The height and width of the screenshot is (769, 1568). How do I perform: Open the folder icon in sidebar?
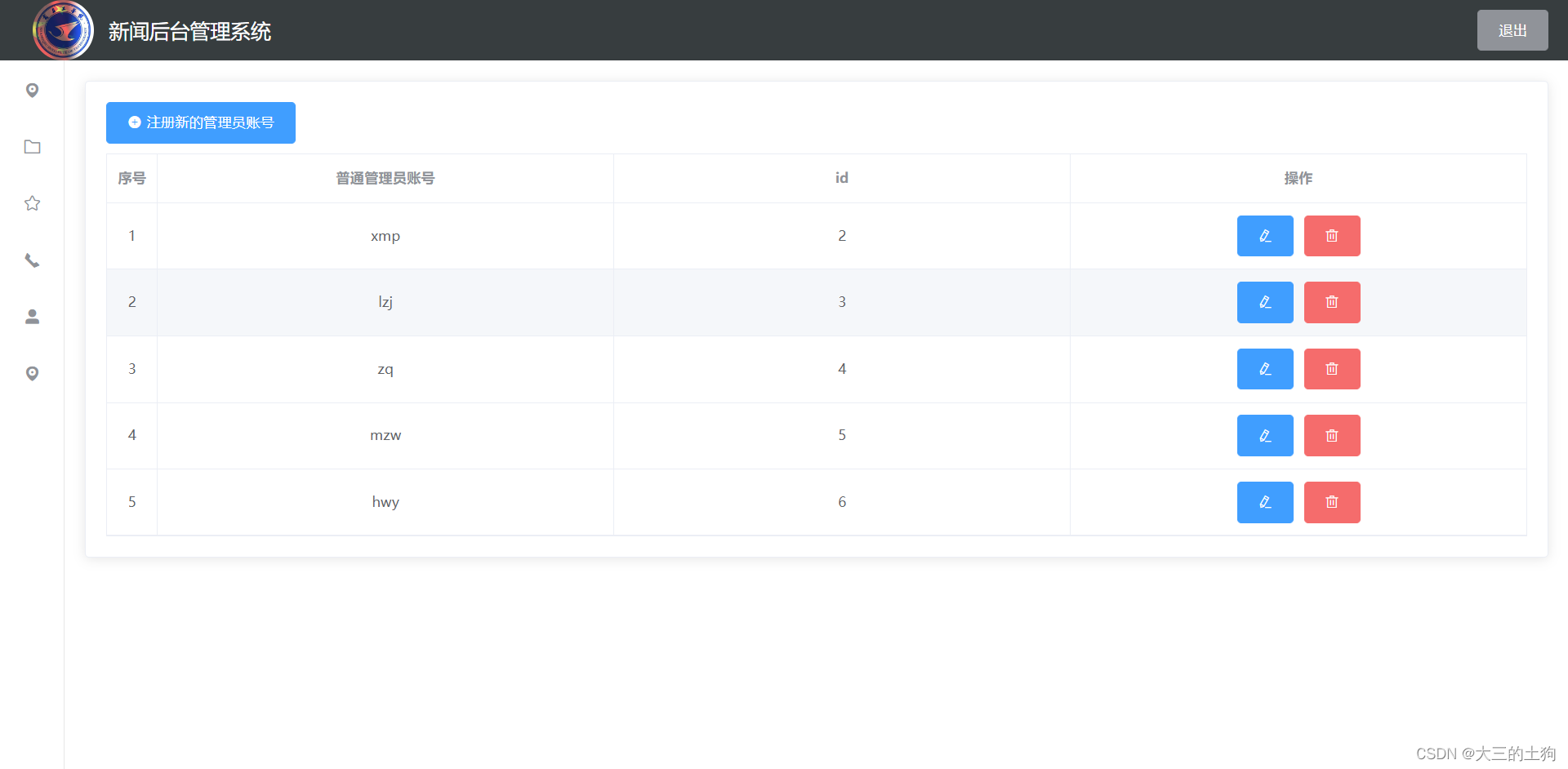point(32,147)
